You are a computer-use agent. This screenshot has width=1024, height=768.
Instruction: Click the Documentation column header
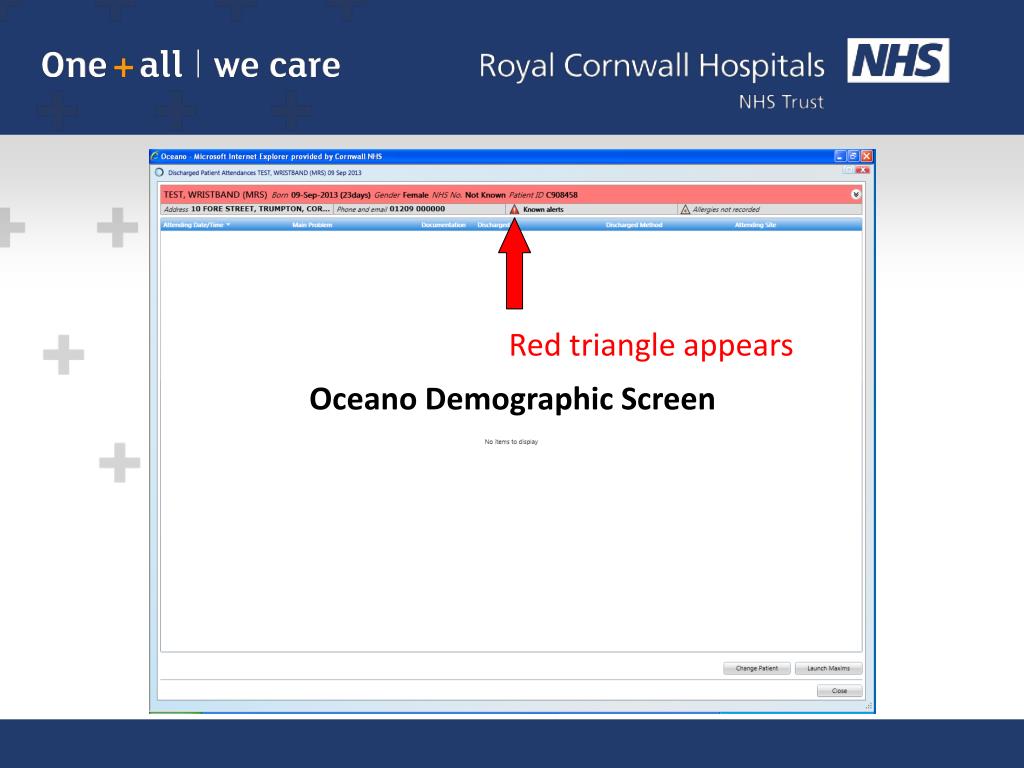(x=443, y=225)
